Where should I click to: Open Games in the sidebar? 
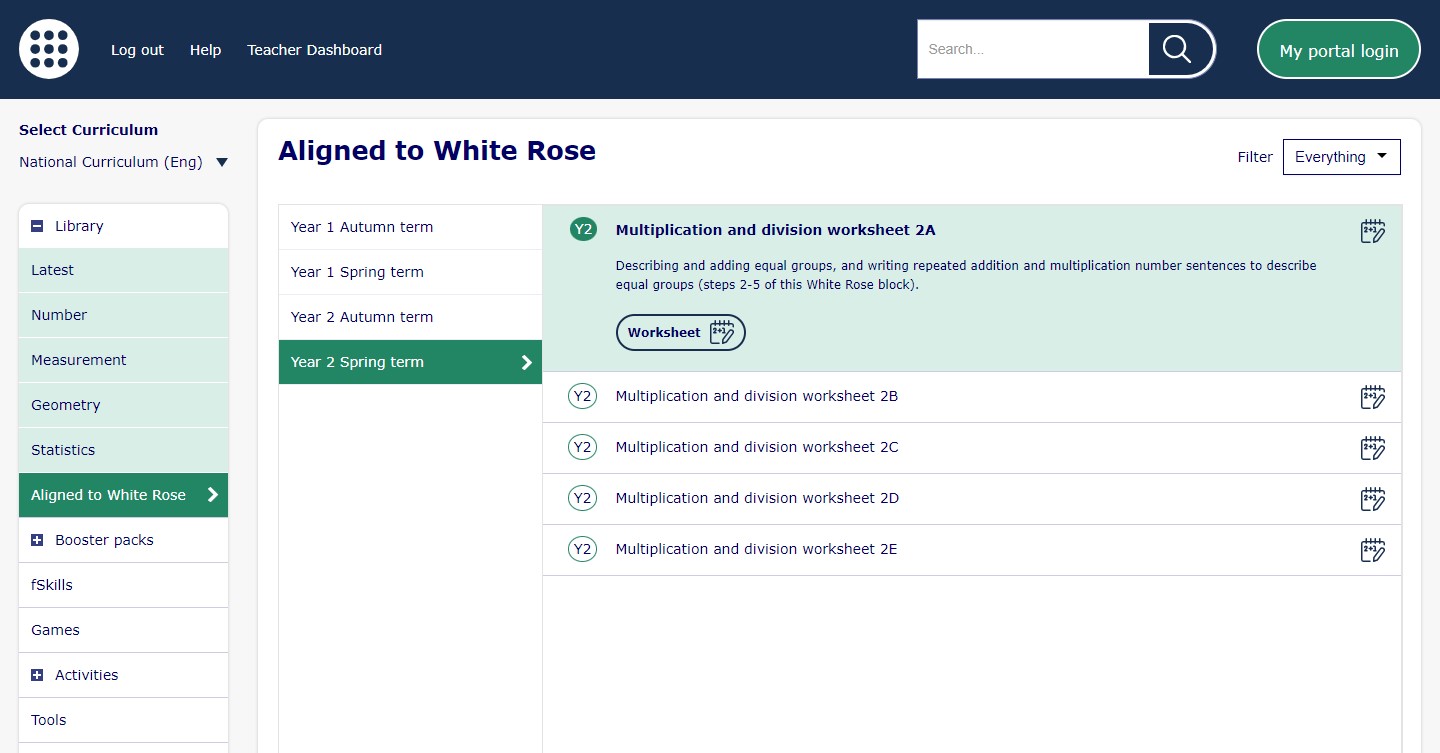click(x=123, y=630)
